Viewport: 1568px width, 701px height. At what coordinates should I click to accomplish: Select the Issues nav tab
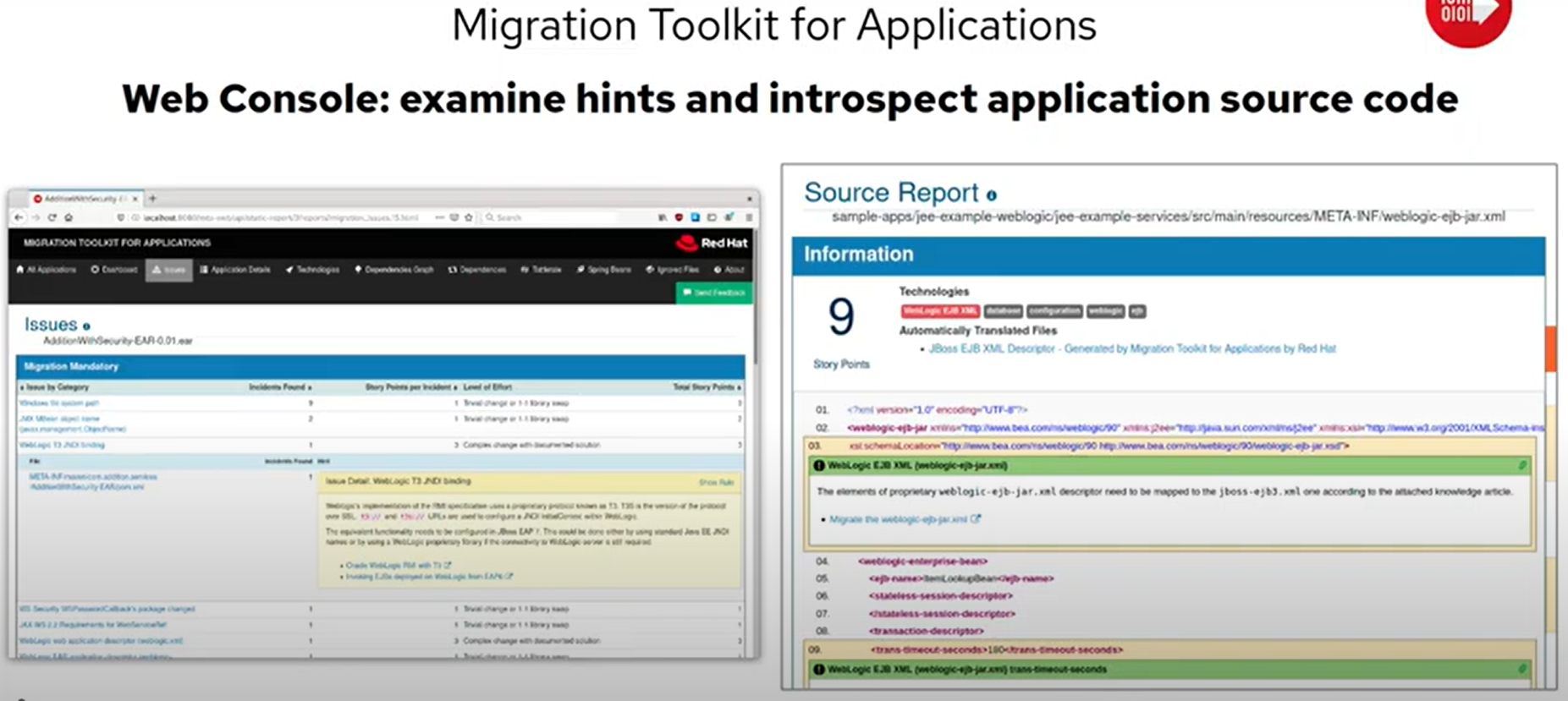click(168, 270)
